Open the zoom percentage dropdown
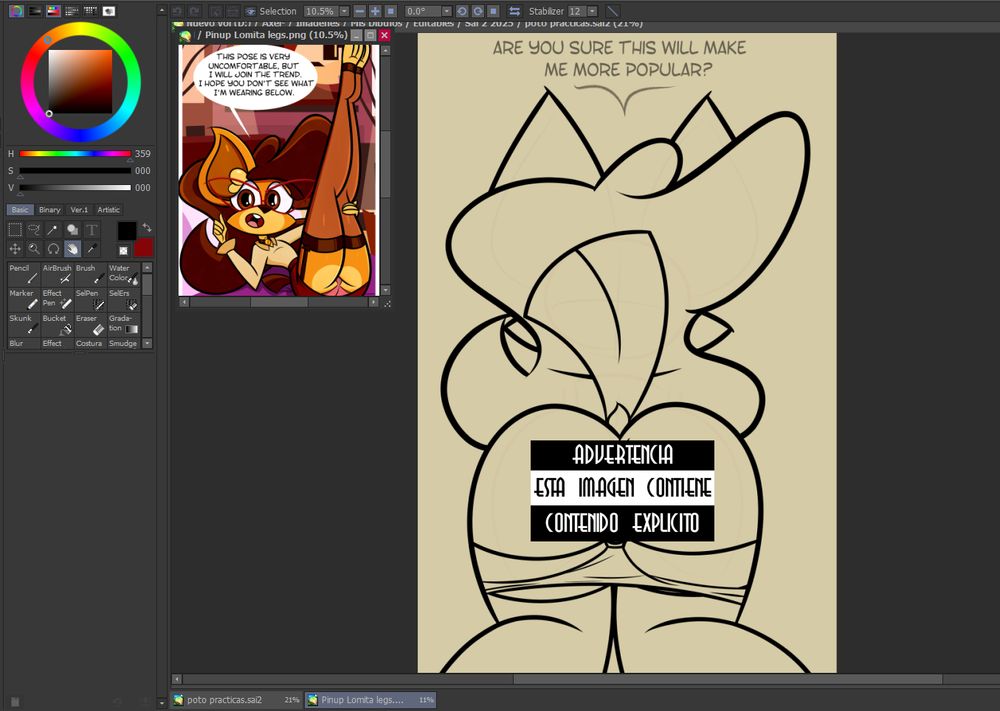The image size is (1000, 711). [x=344, y=11]
